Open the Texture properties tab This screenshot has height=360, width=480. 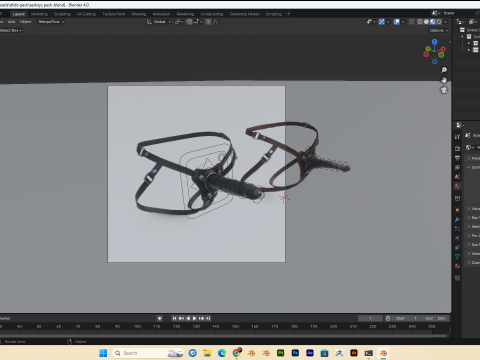point(457,278)
